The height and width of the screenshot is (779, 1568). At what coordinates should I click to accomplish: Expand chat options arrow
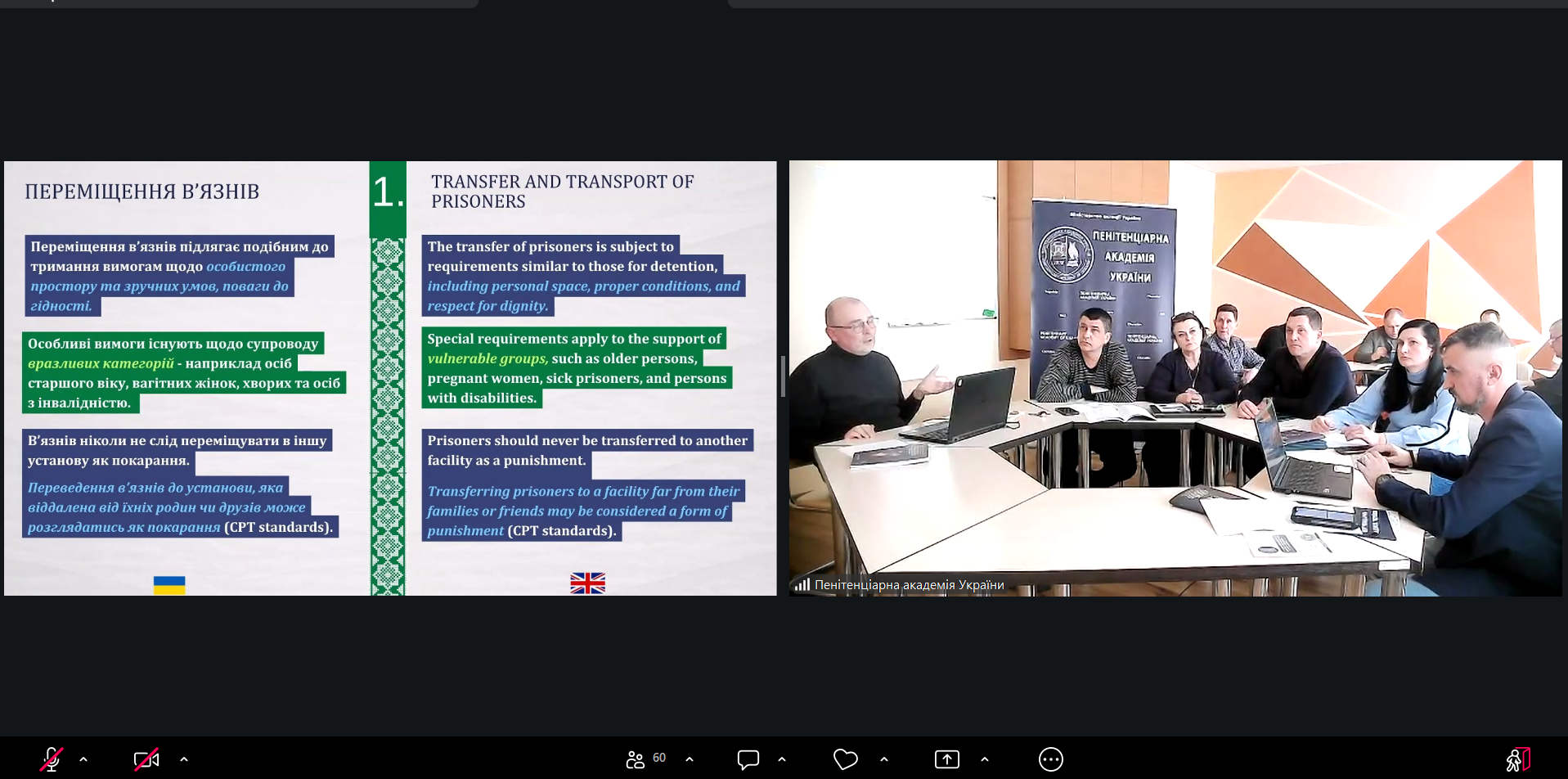[782, 759]
